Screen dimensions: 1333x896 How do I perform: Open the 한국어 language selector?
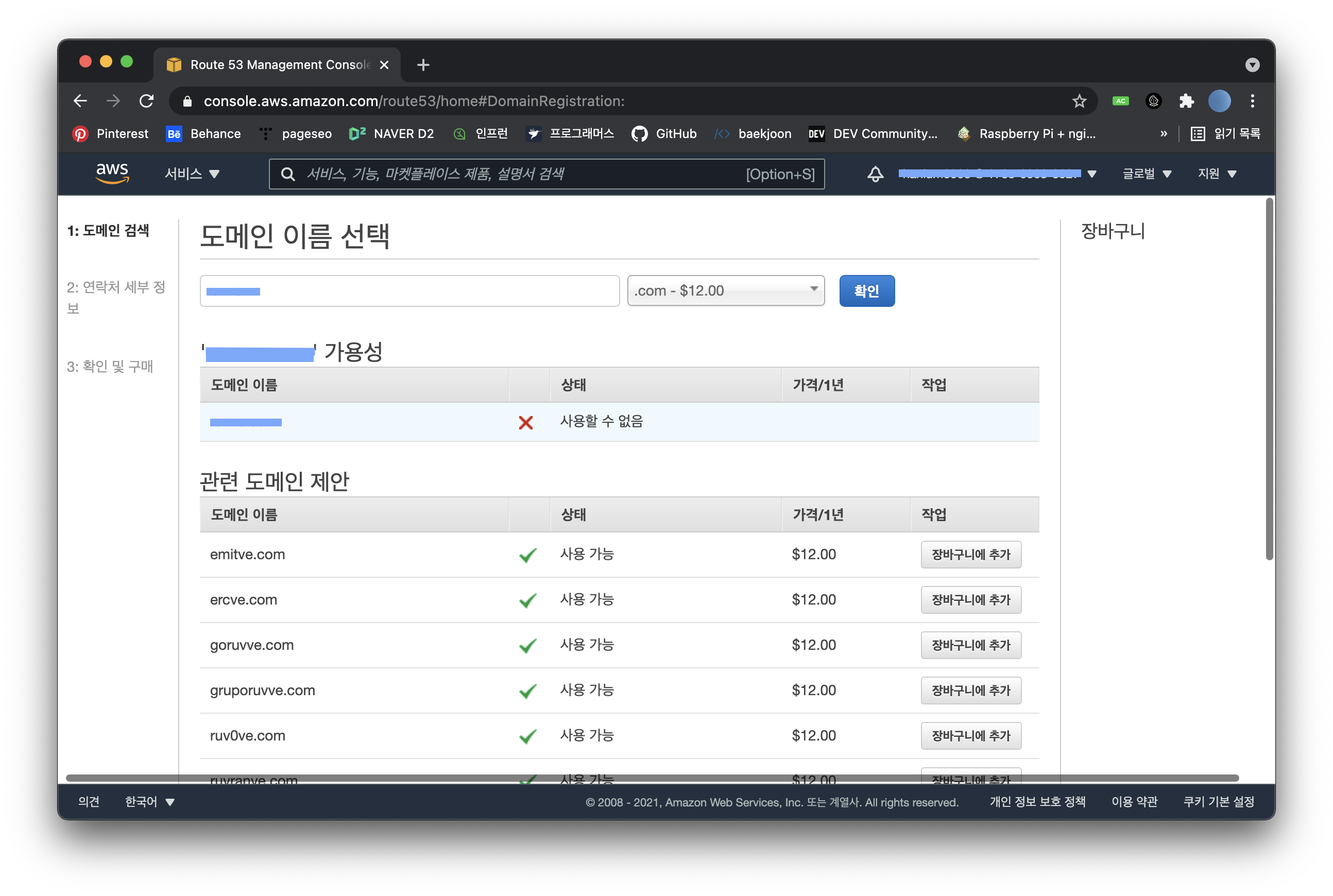tap(149, 802)
